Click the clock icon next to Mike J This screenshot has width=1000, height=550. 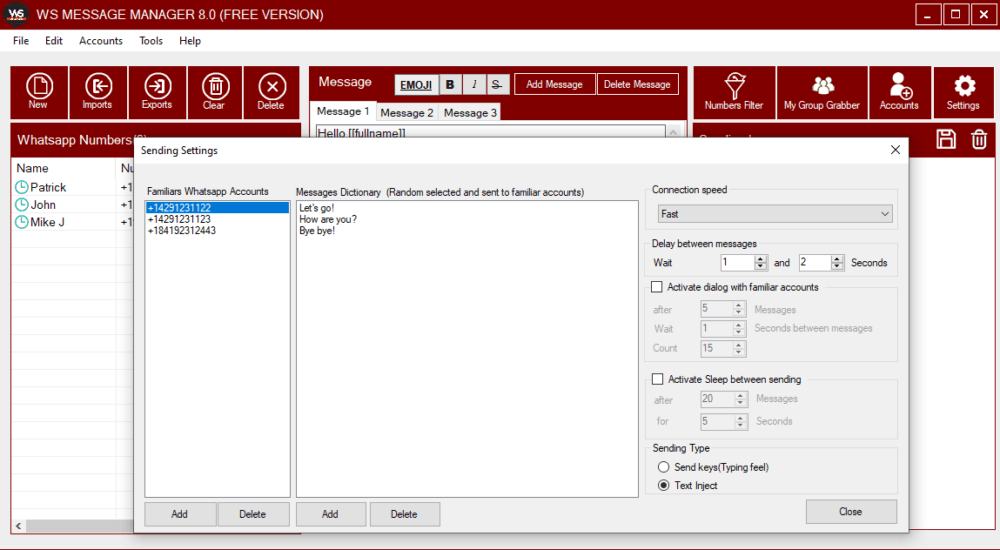coord(22,222)
